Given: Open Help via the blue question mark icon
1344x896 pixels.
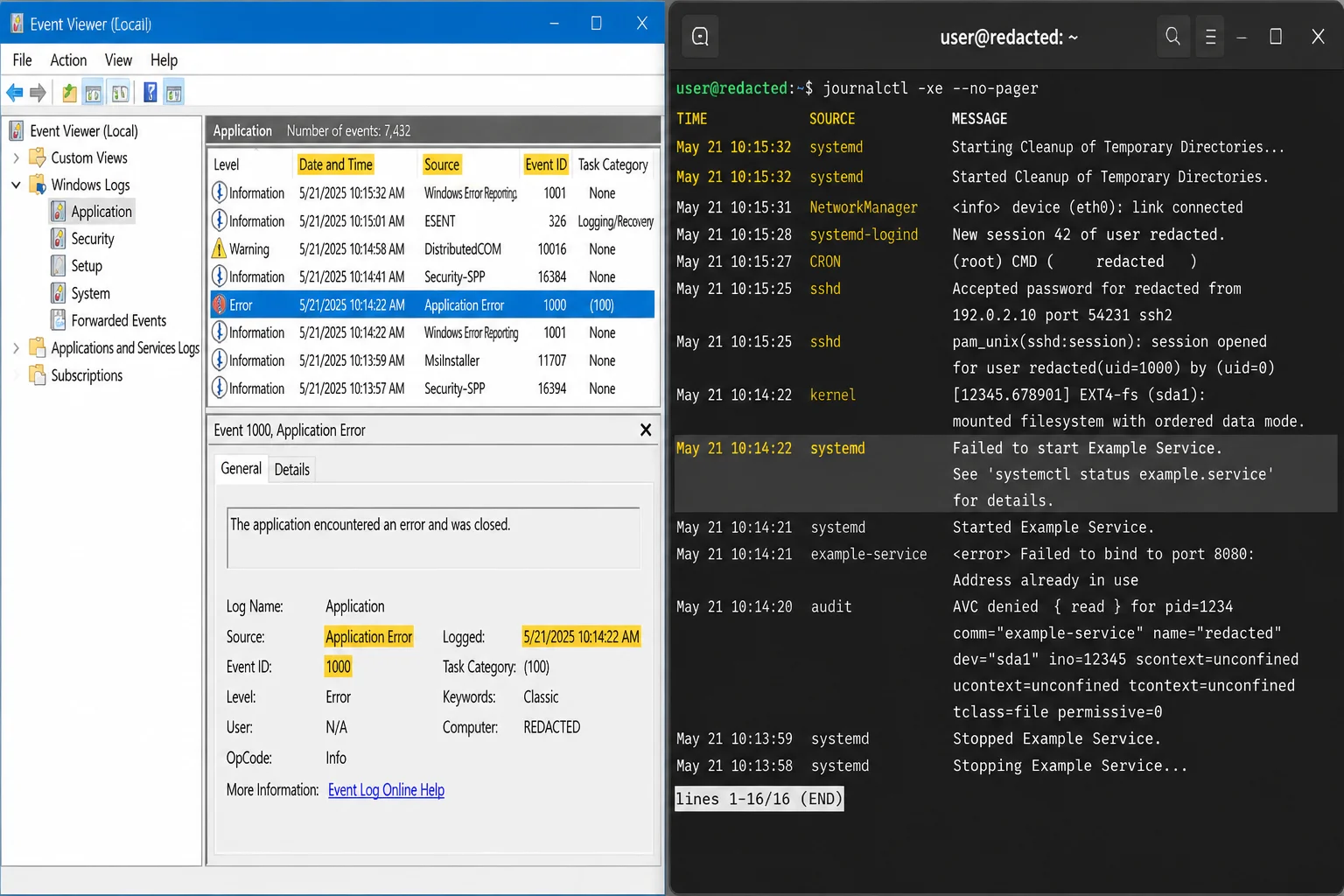Looking at the screenshot, I should (x=150, y=92).
